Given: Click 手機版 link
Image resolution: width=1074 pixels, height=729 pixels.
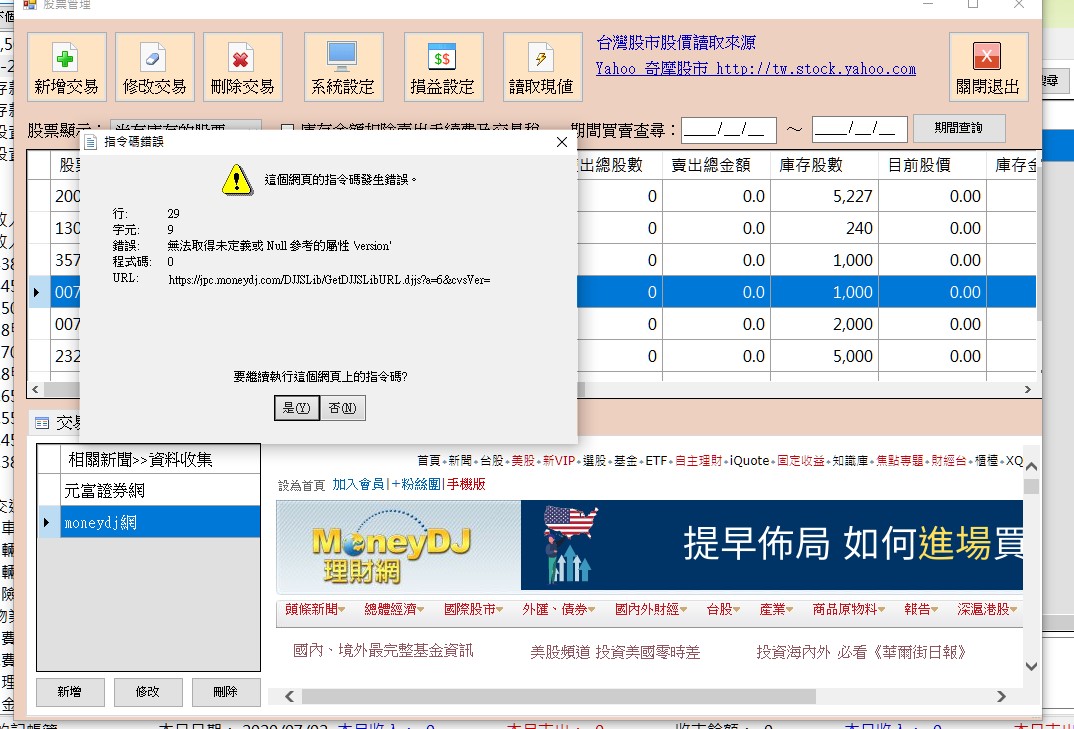Looking at the screenshot, I should pyautogui.click(x=466, y=484).
